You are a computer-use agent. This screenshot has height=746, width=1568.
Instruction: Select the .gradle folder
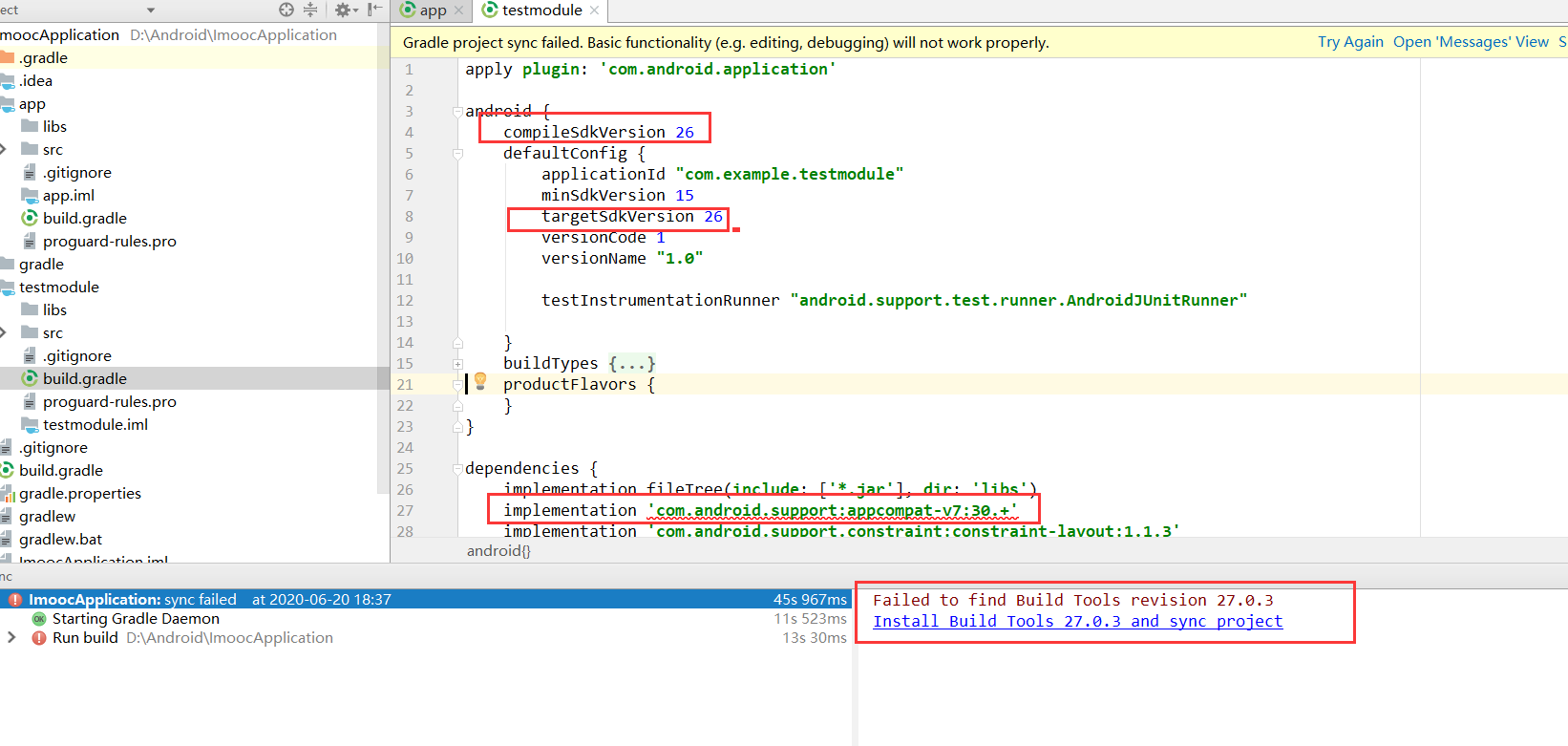(x=43, y=57)
